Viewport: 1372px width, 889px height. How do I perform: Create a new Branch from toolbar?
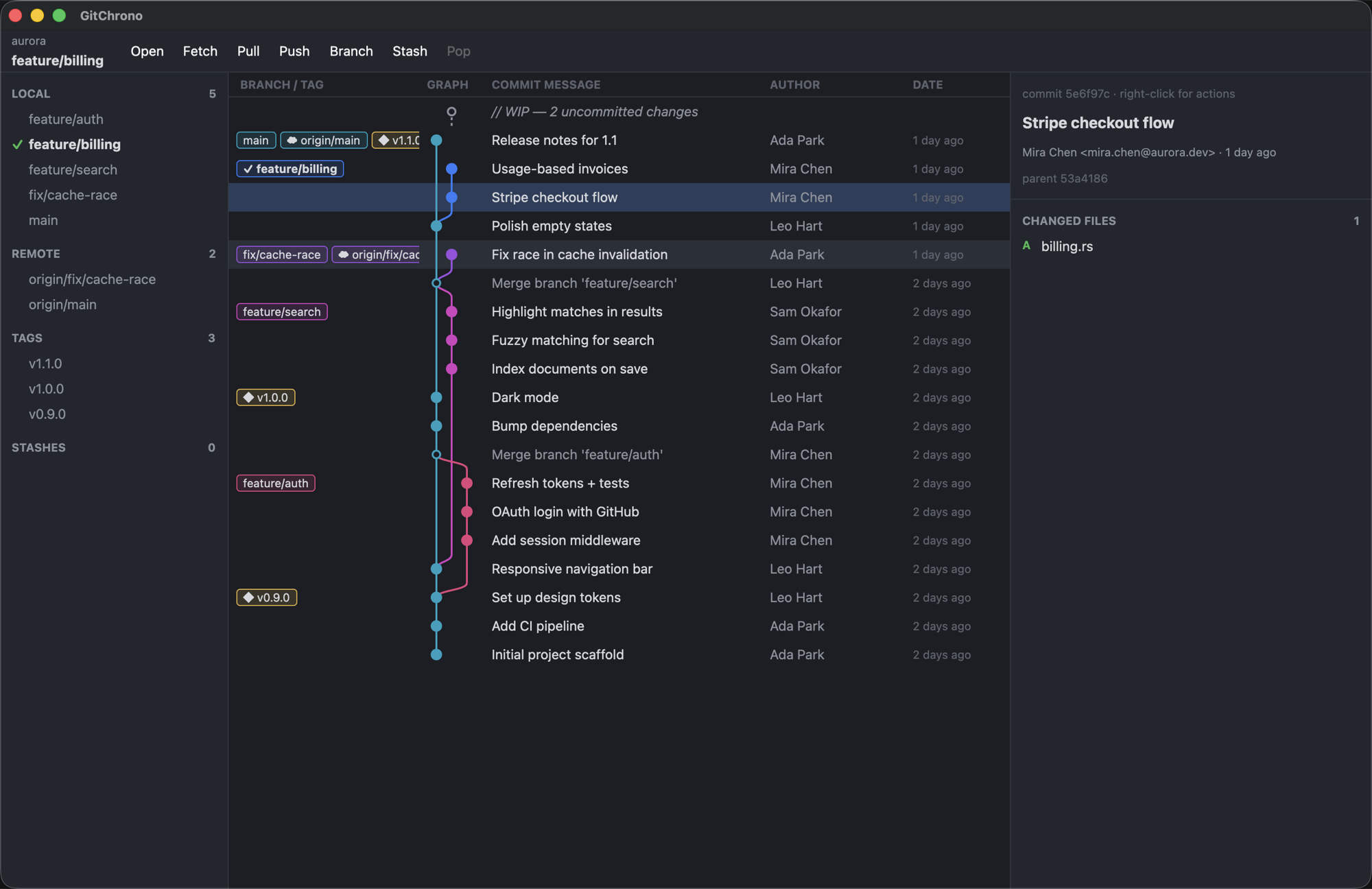tap(351, 51)
